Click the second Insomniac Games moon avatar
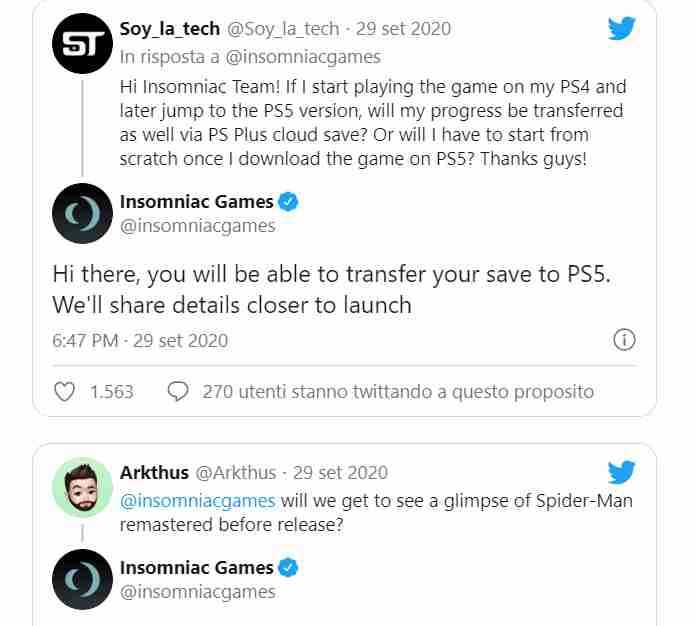 82,579
